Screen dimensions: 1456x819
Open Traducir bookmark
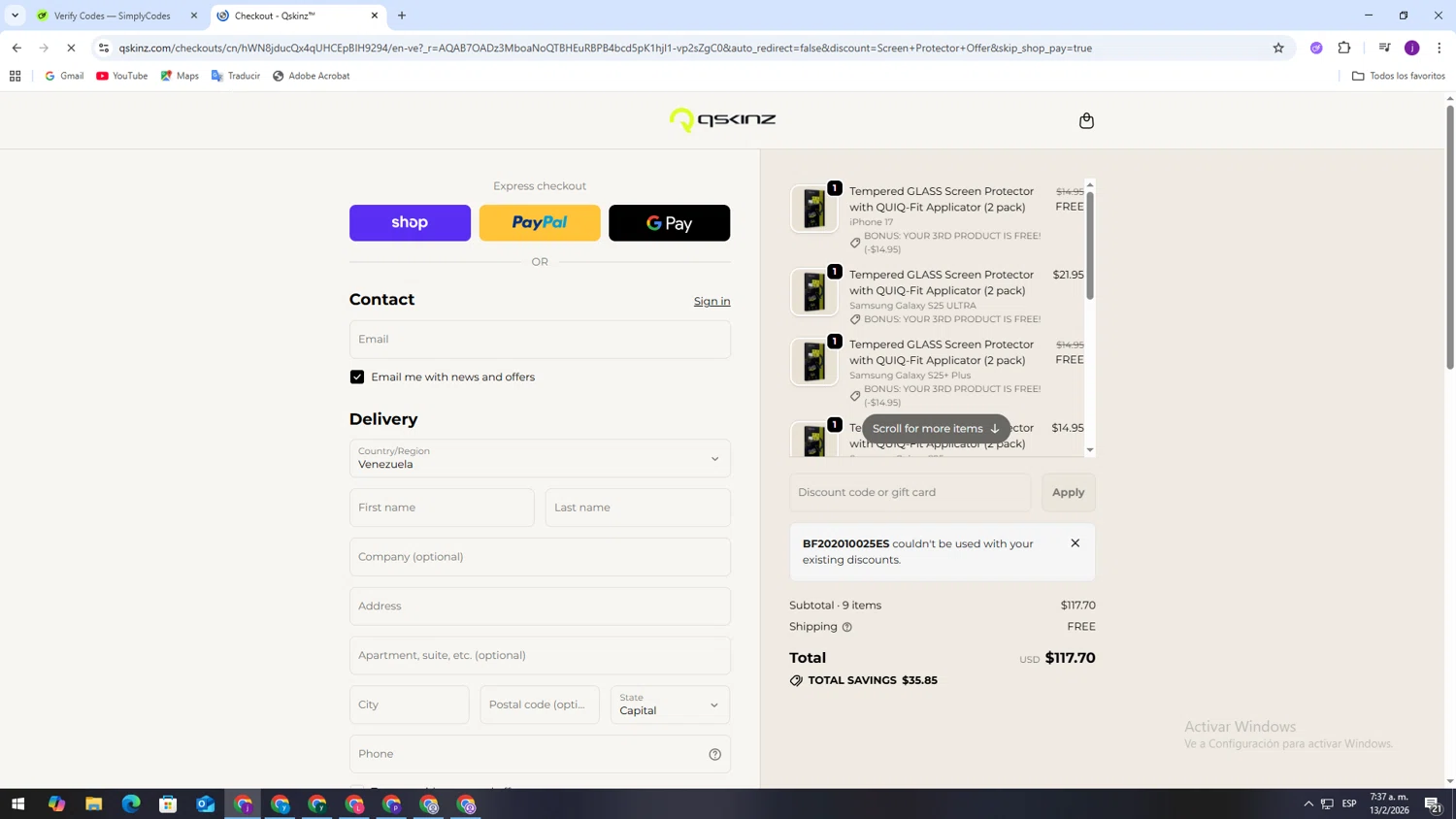235,76
